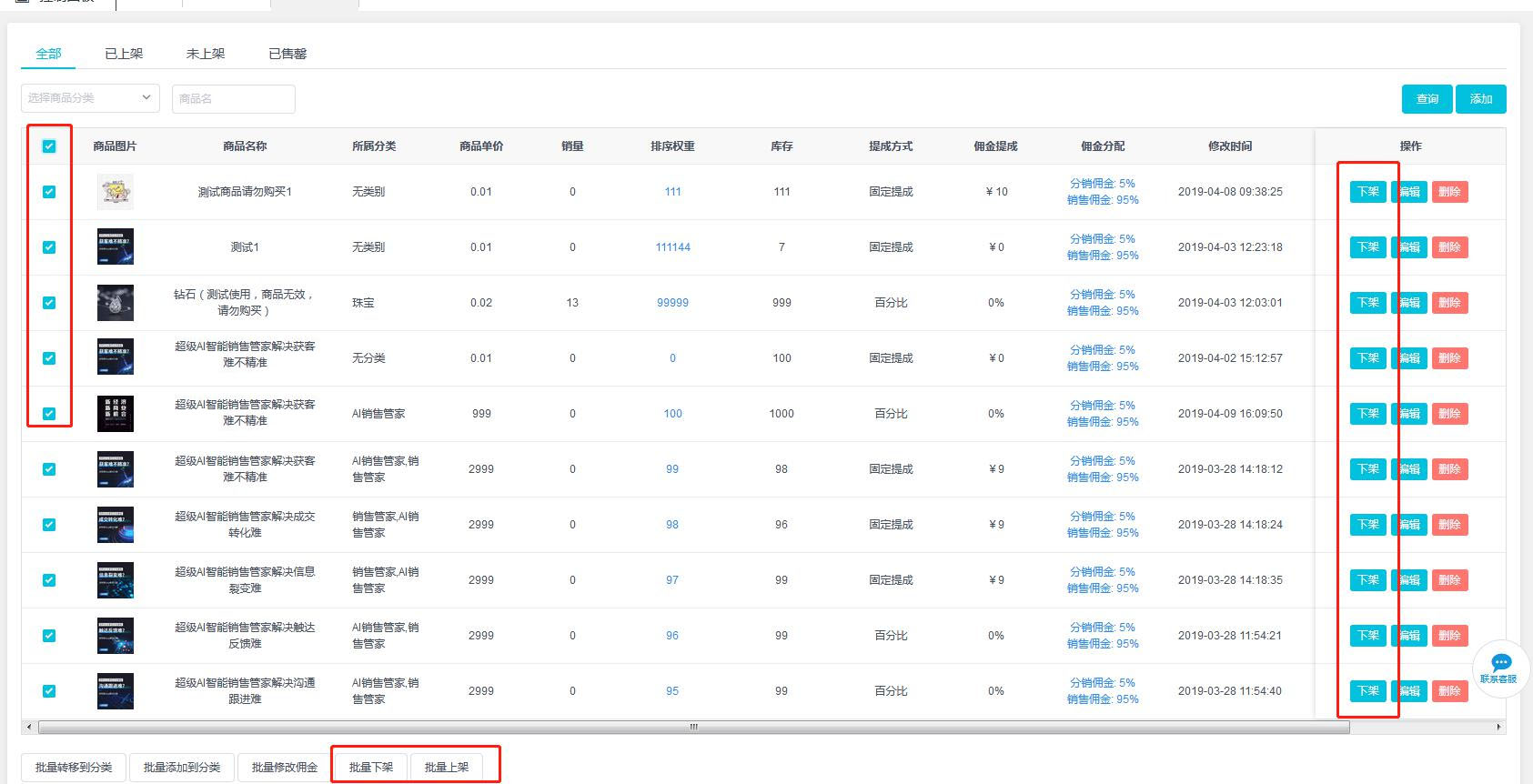
Task: Open the 选择商品分类 dropdown
Action: pos(90,98)
